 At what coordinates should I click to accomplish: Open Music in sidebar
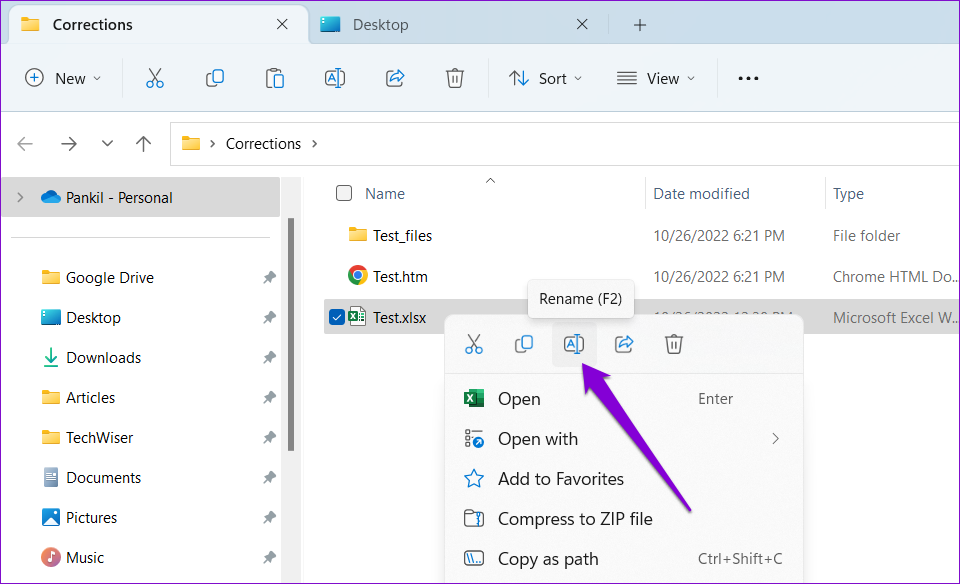coord(84,558)
